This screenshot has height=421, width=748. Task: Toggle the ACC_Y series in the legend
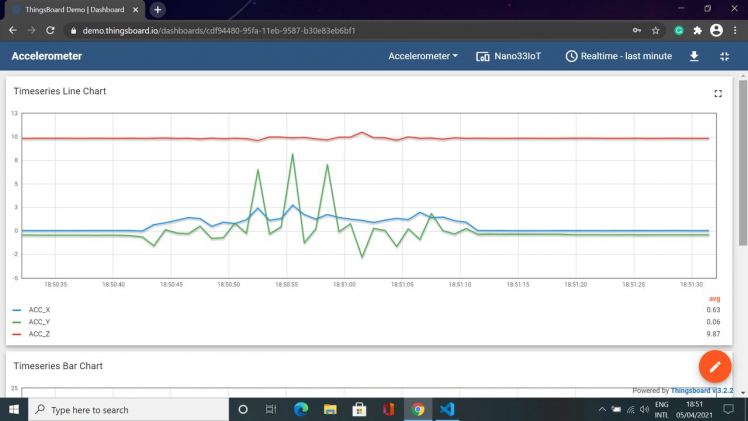[x=39, y=322]
